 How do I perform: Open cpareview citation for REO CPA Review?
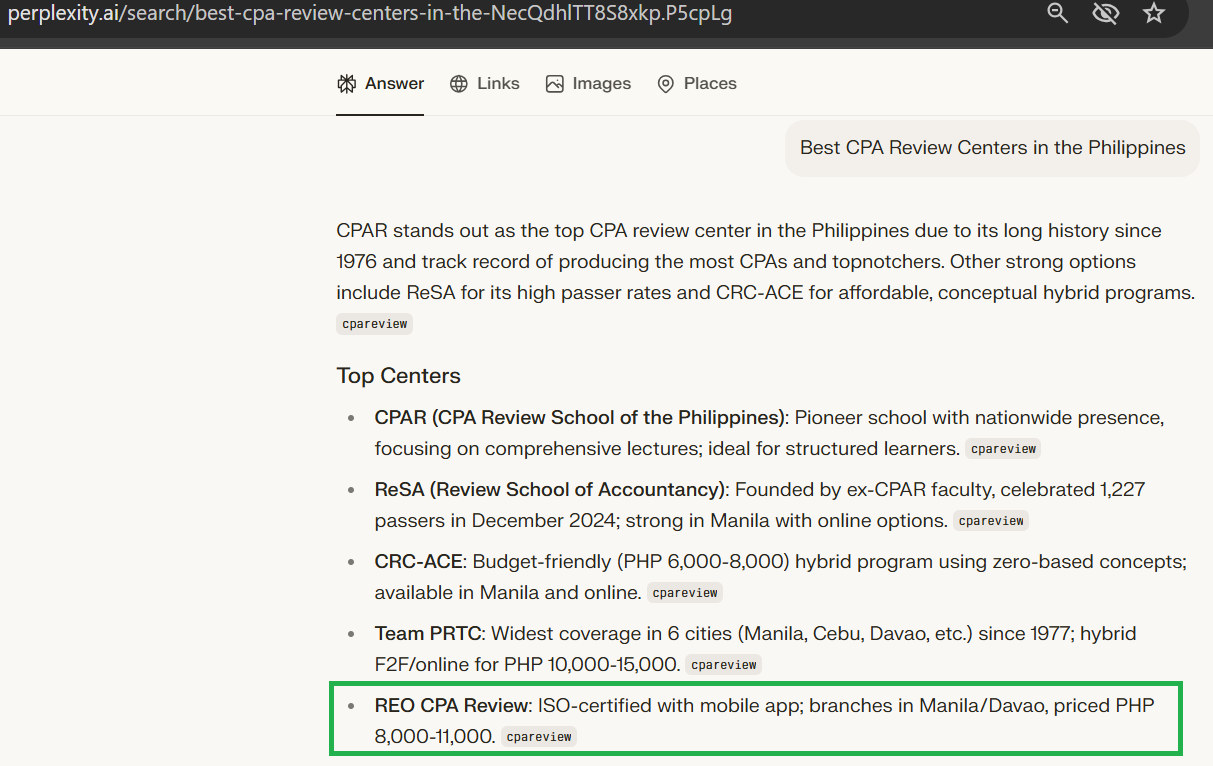(539, 737)
